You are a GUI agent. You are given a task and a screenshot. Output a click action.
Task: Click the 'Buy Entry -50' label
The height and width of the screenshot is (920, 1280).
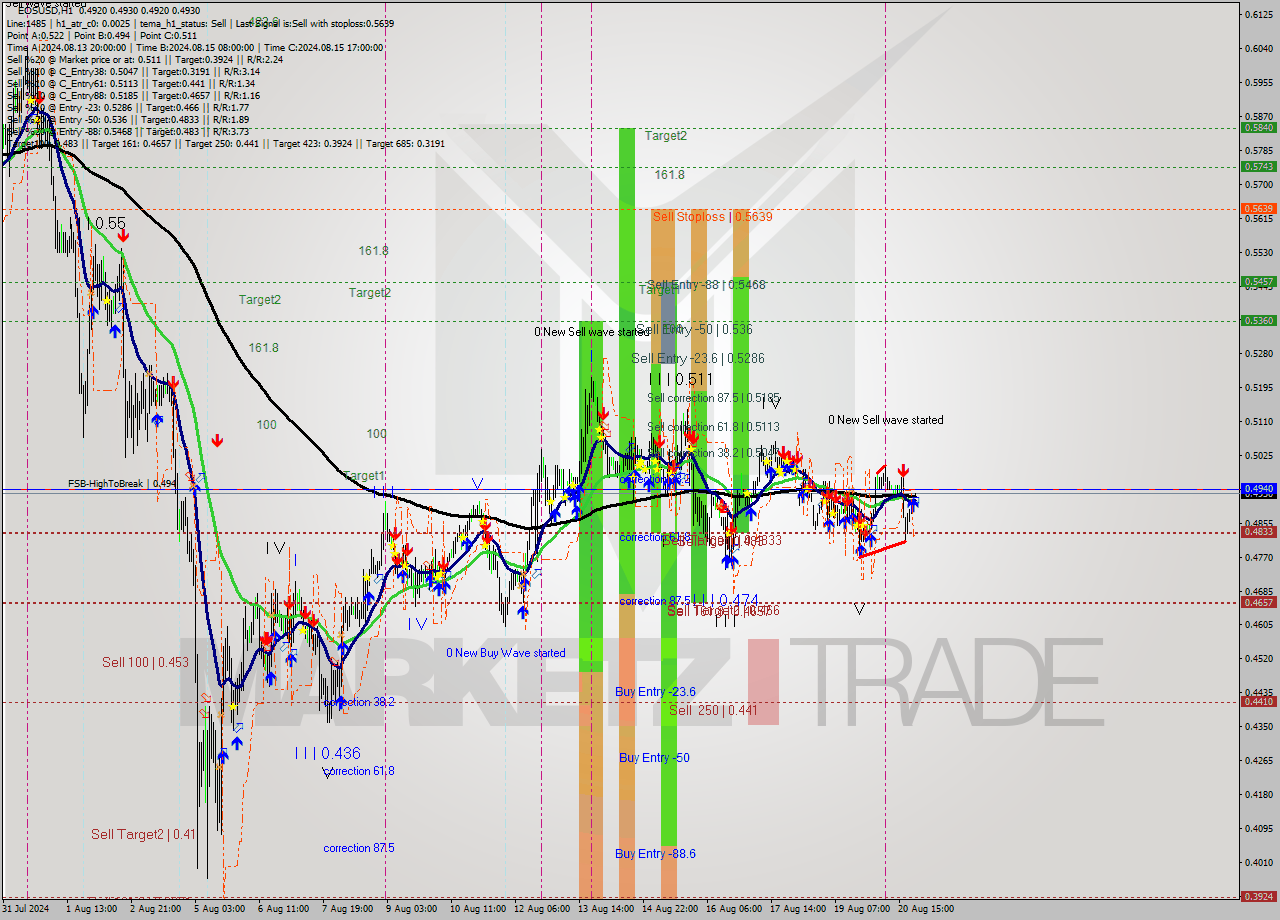(x=654, y=758)
